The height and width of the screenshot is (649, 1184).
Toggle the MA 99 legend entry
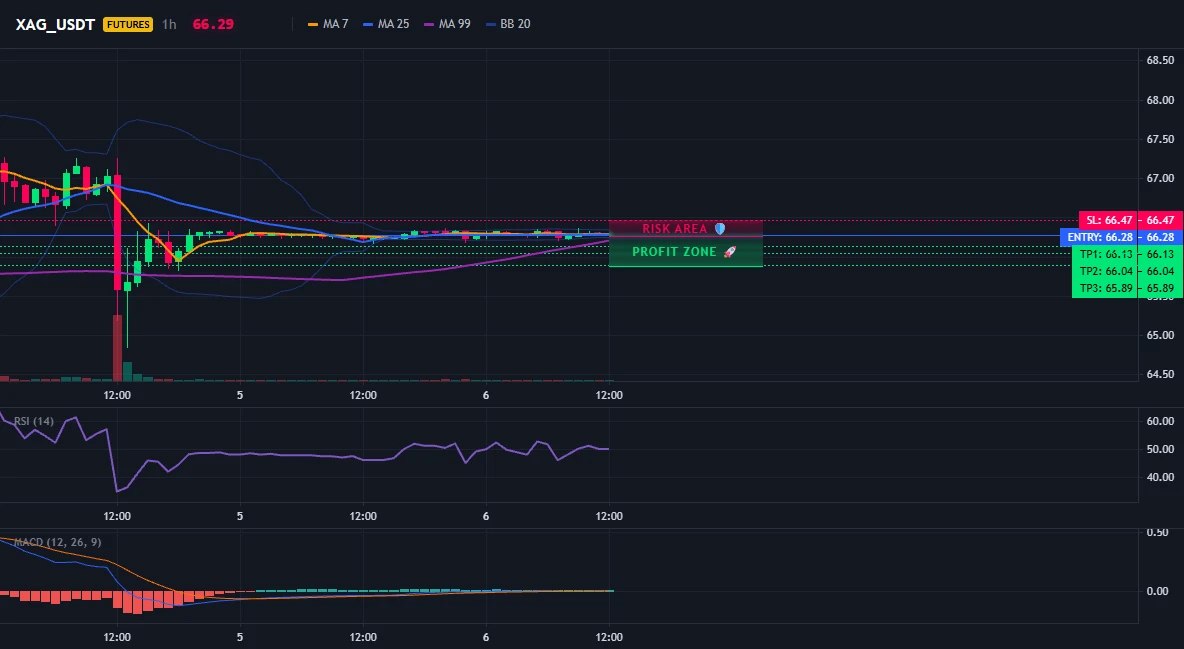[447, 24]
